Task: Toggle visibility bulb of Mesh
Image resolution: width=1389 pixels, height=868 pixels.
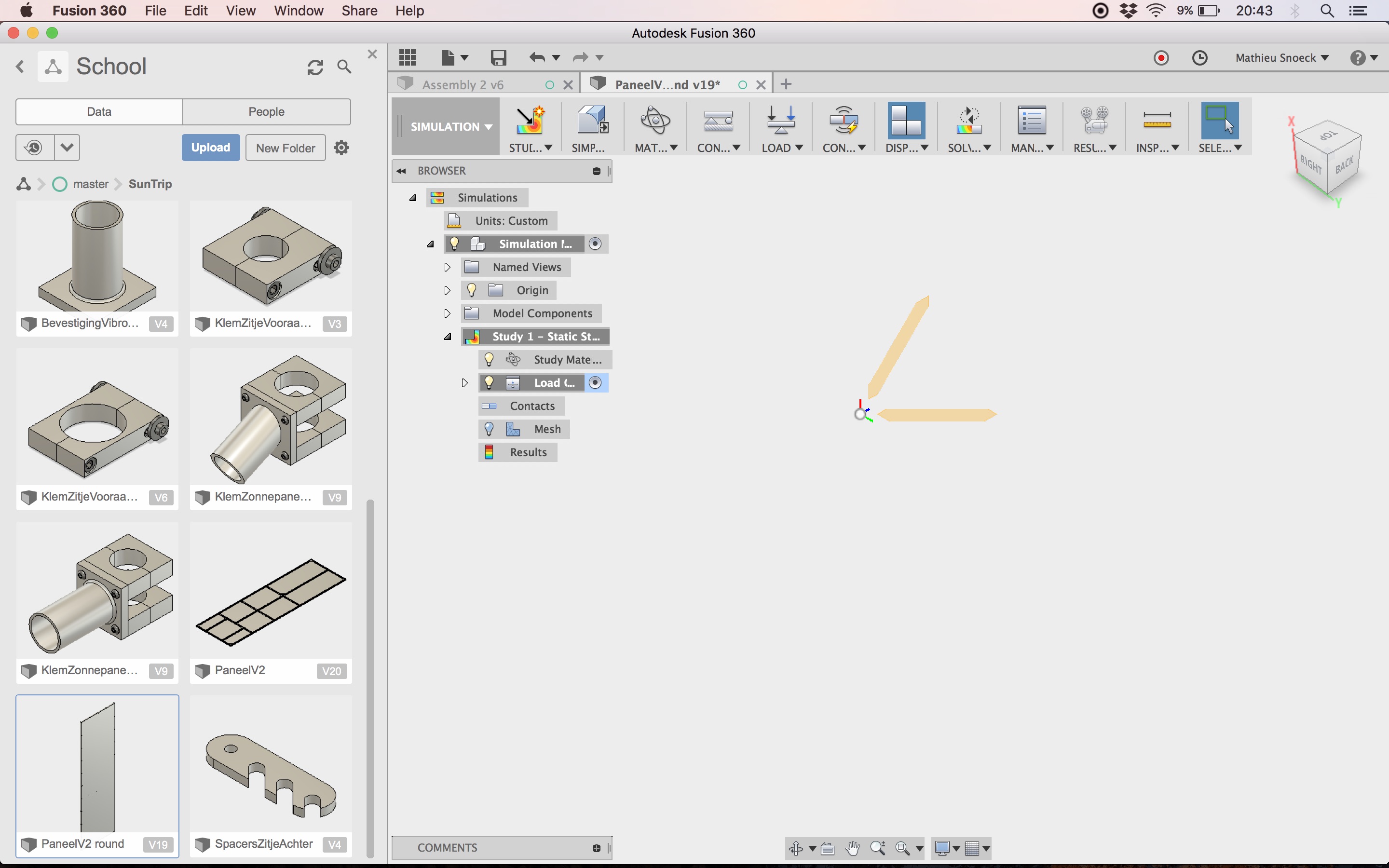Action: (x=489, y=429)
